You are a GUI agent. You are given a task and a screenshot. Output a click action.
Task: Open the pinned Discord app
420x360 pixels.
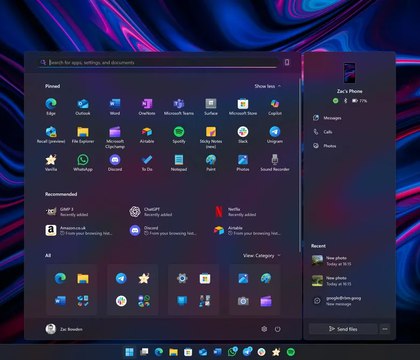click(x=115, y=163)
